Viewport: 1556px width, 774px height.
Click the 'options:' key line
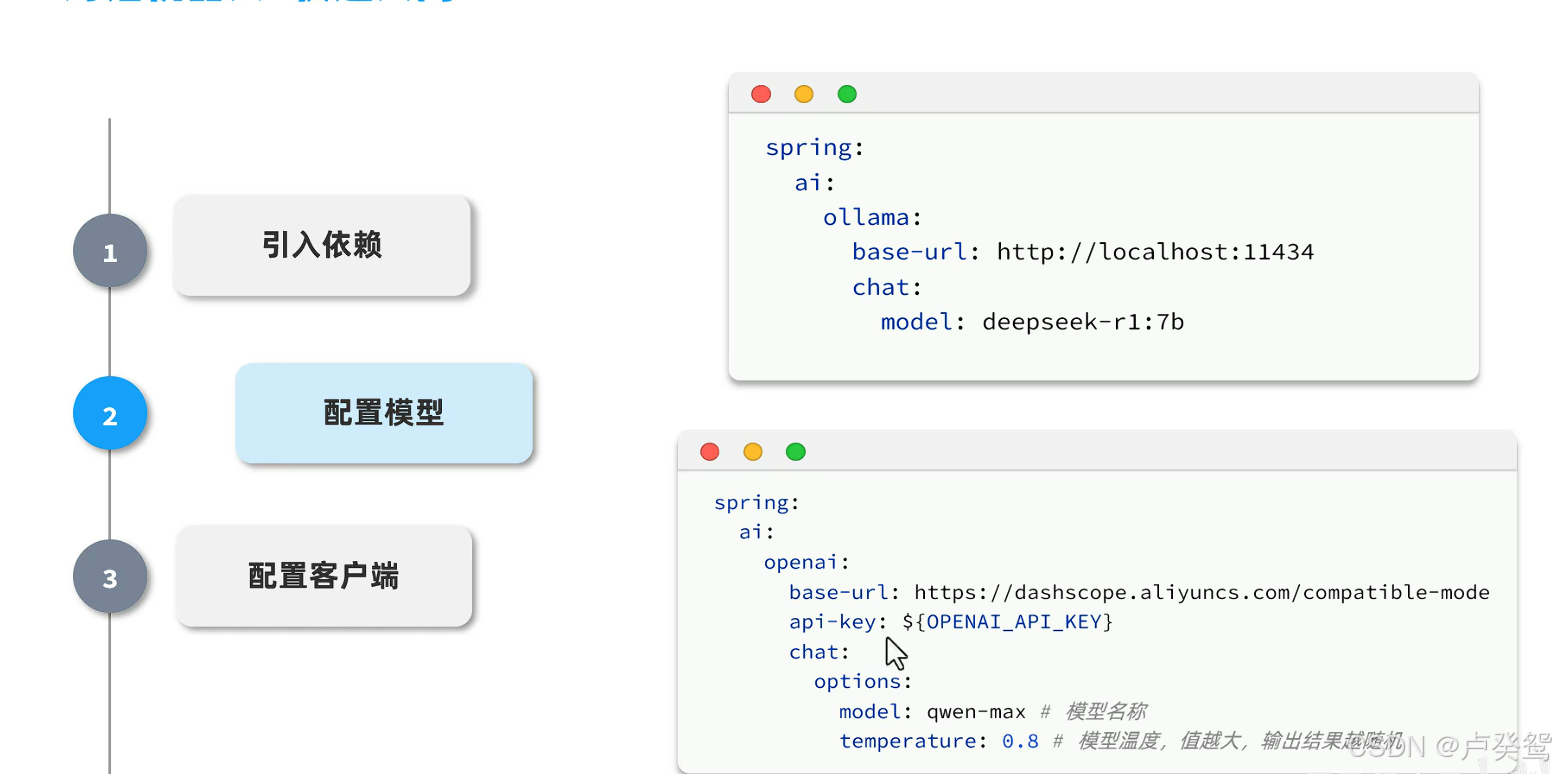pyautogui.click(x=863, y=682)
